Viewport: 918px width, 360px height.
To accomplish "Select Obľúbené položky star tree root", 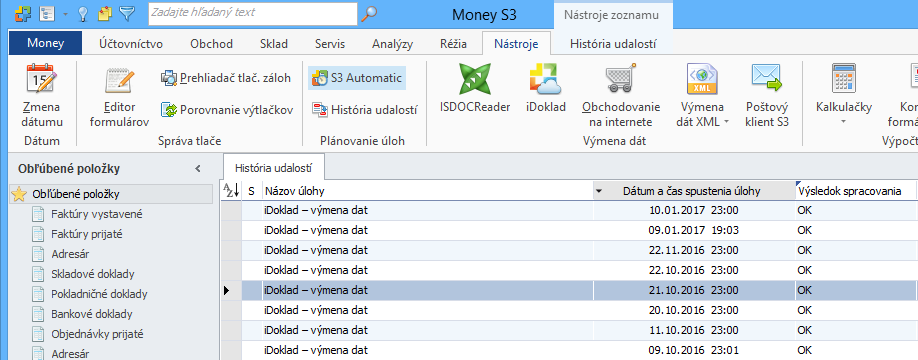I will pos(111,194).
